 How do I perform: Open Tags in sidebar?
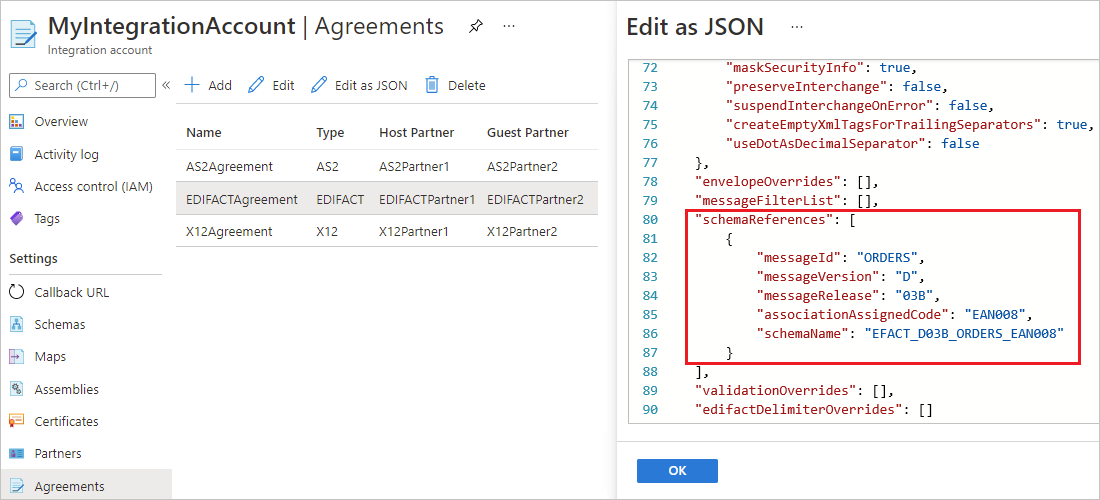(x=47, y=219)
